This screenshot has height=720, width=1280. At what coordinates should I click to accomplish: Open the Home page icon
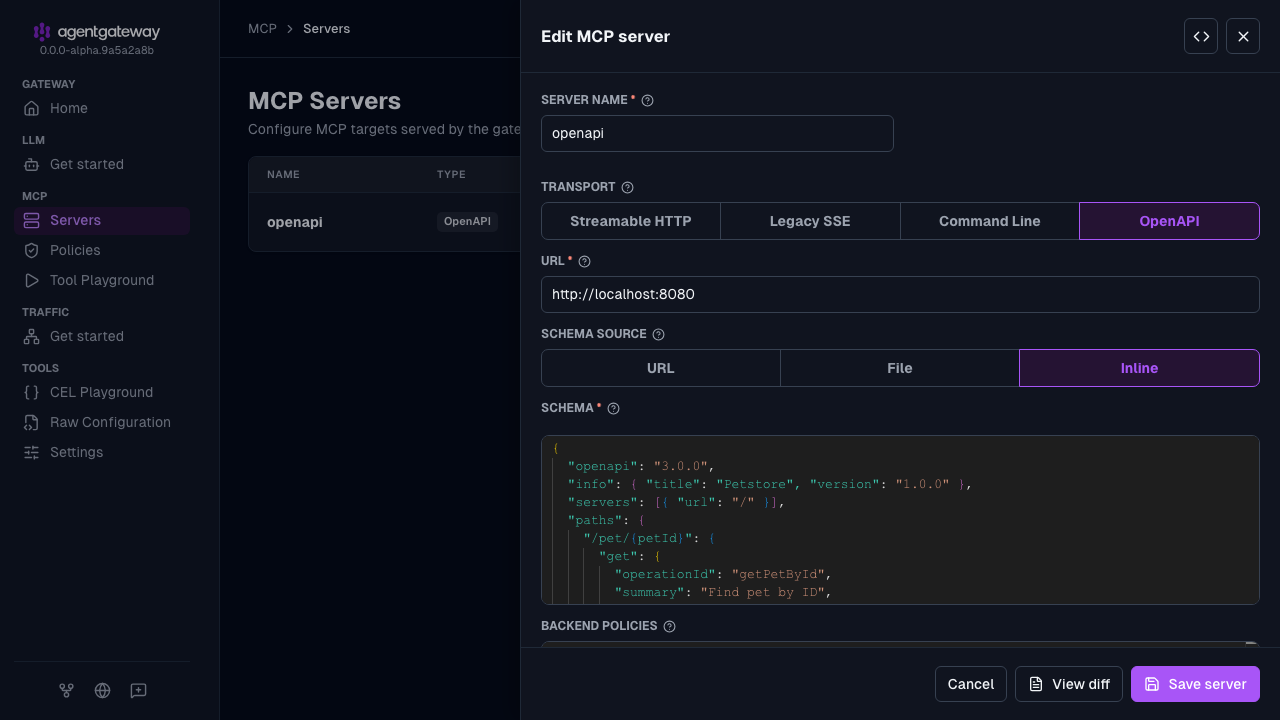[x=32, y=108]
